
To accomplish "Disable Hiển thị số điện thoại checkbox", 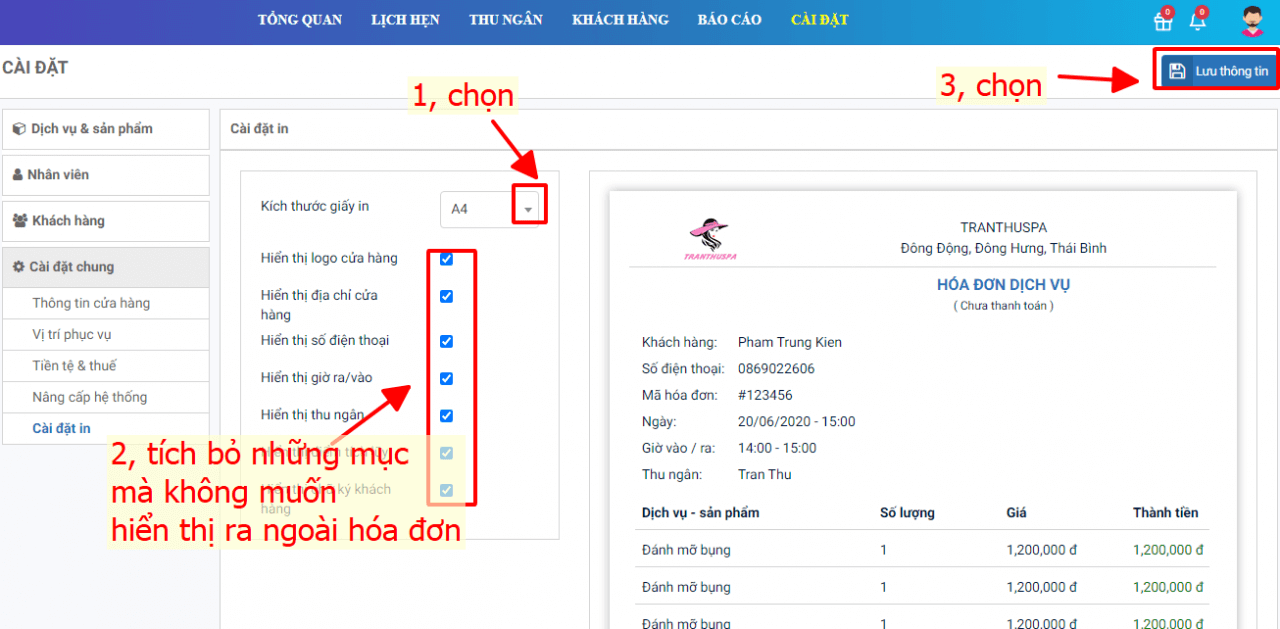I will point(447,341).
